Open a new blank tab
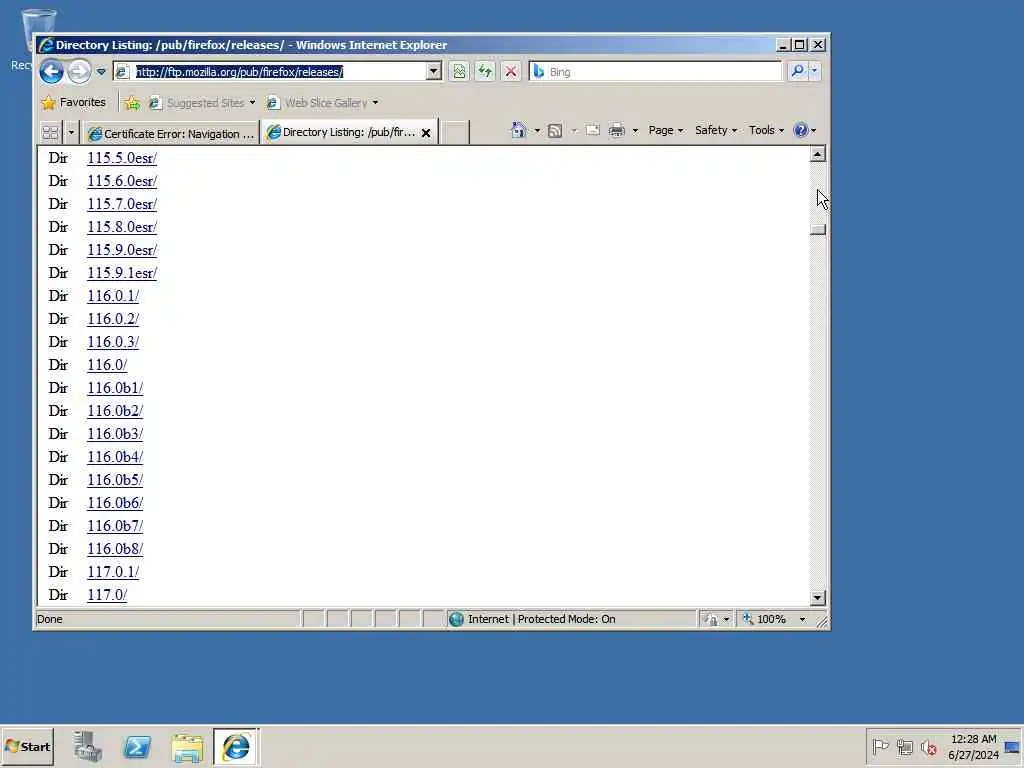This screenshot has height=768, width=1024. click(x=455, y=132)
